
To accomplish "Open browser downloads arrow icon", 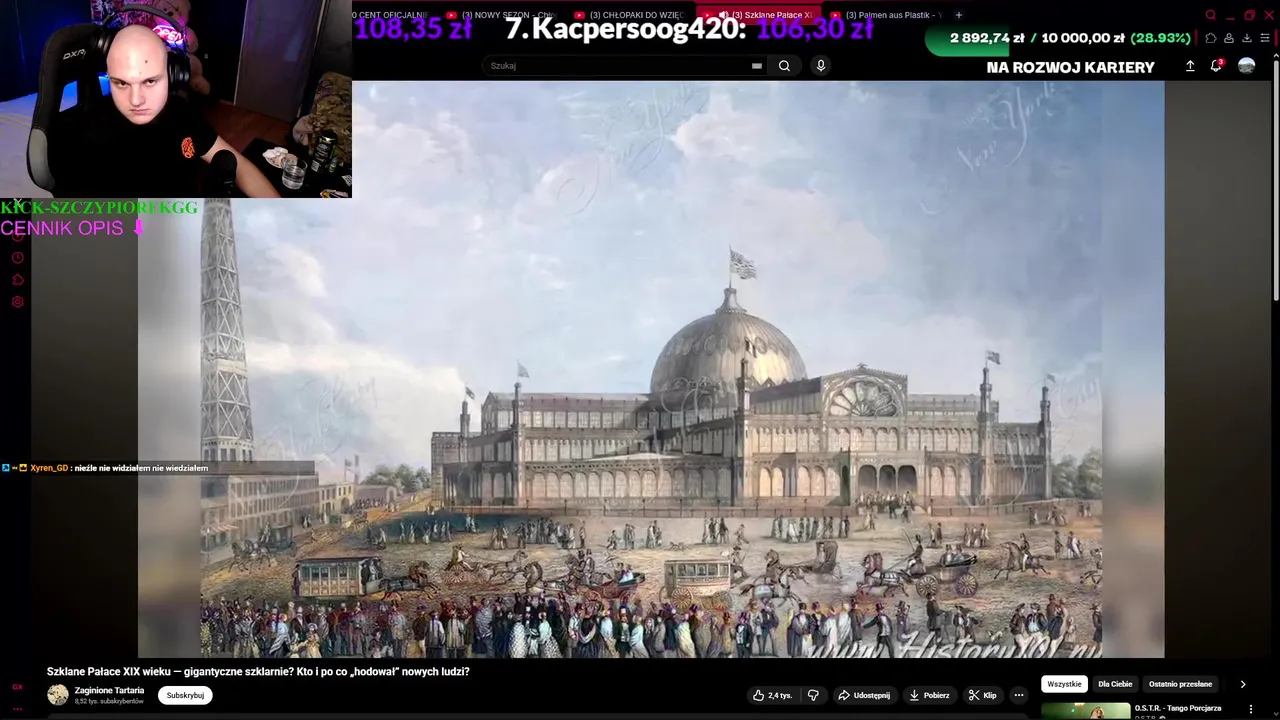I will [1247, 38].
